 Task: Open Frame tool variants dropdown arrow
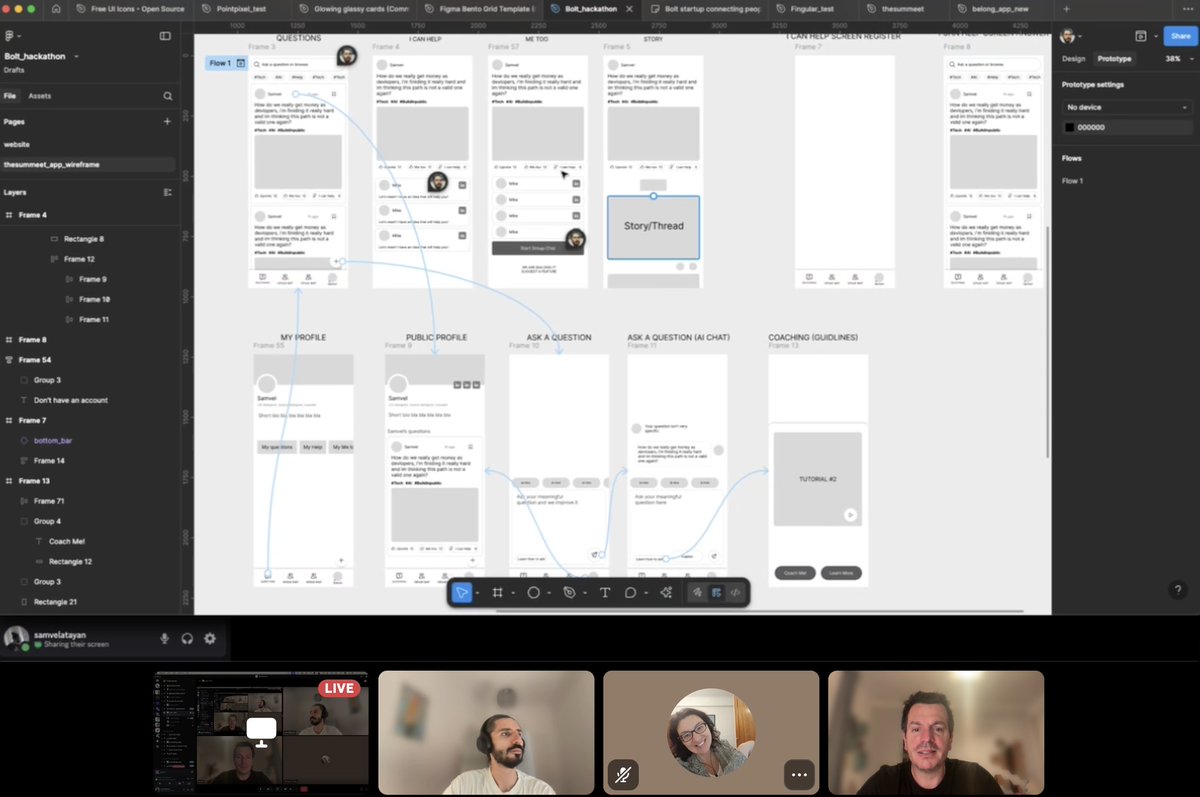pyautogui.click(x=513, y=593)
